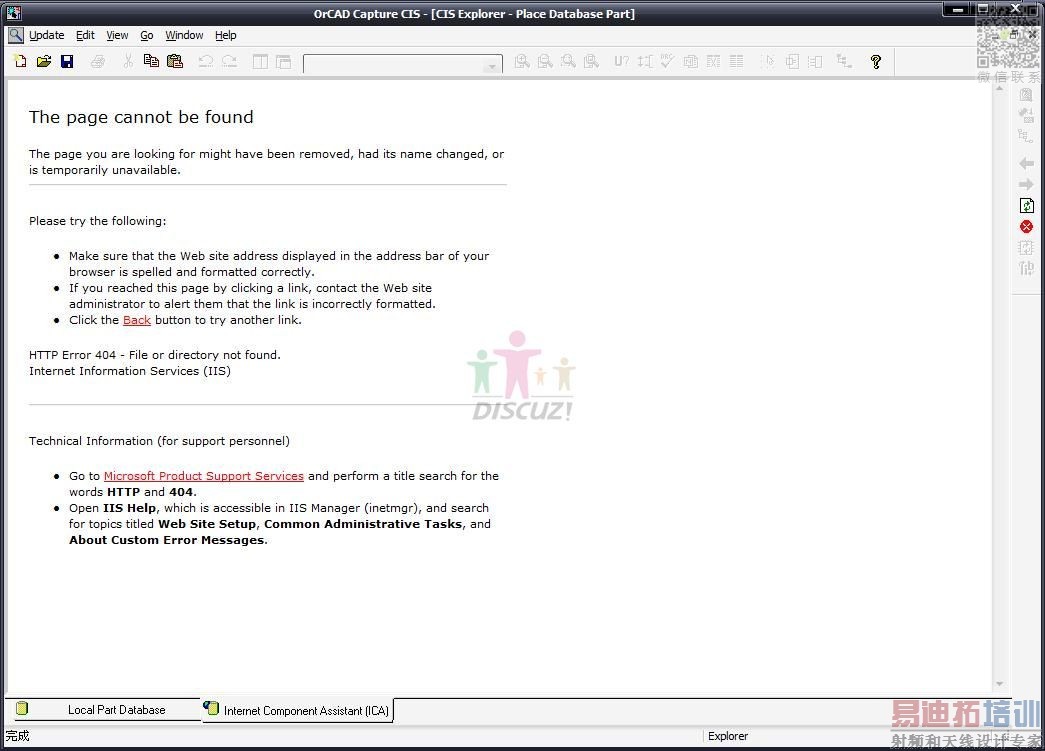Viewport: 1045px width, 751px height.
Task: Click the Forward arrow in side toolbar
Action: [x=1026, y=185]
